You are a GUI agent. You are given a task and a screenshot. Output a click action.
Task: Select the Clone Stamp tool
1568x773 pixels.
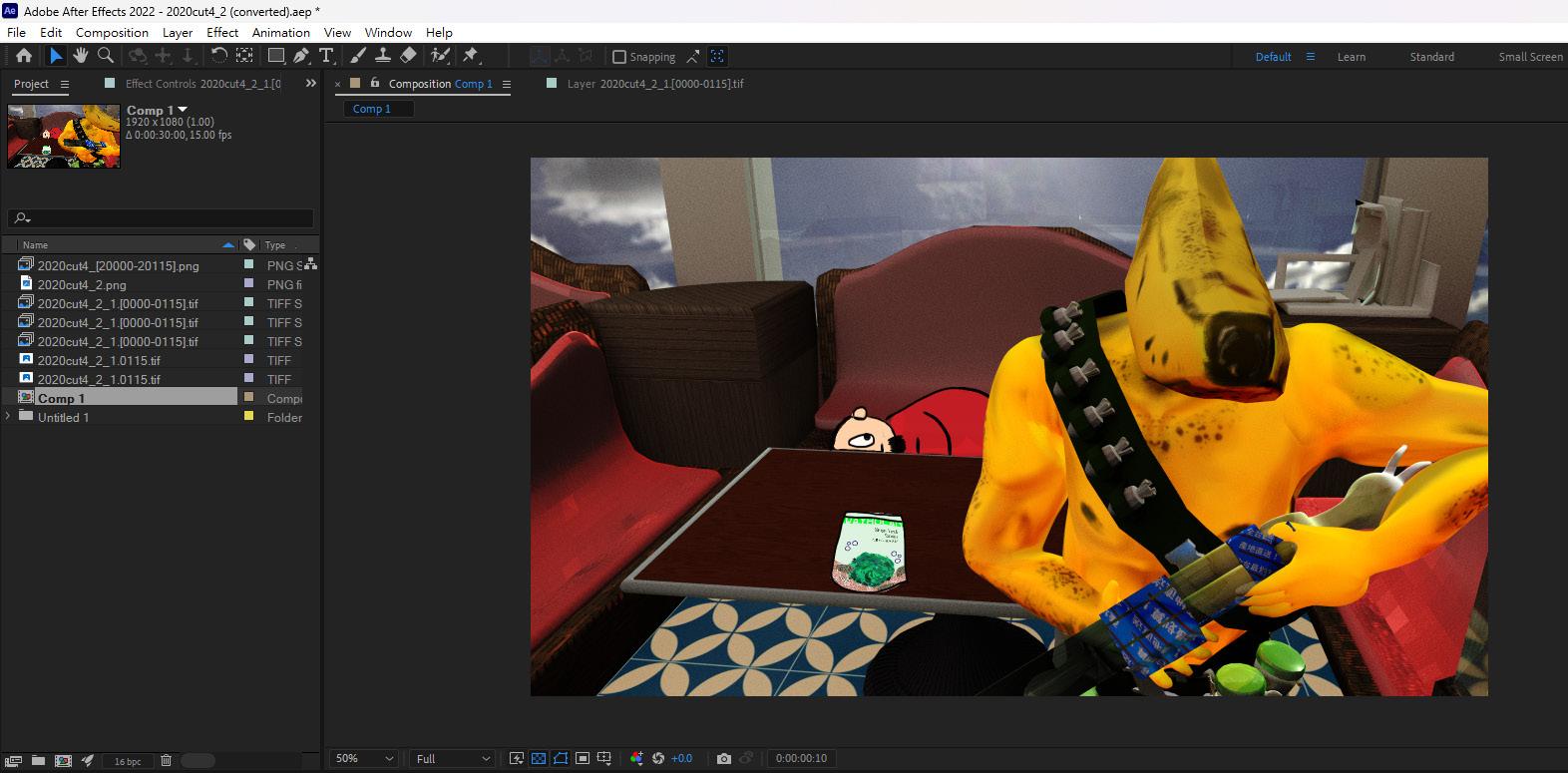pyautogui.click(x=383, y=56)
